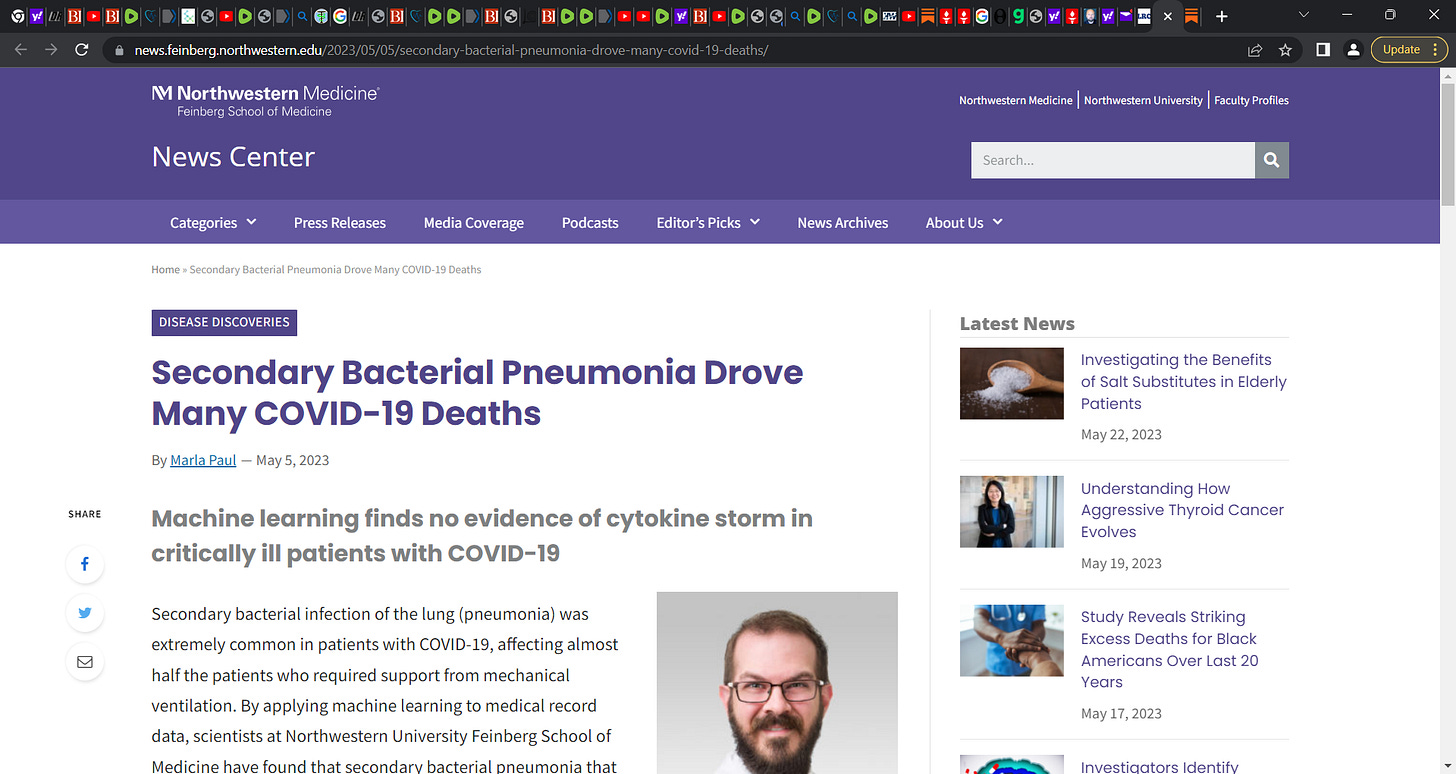Click the browser Back arrow
1456x774 pixels.
point(21,50)
